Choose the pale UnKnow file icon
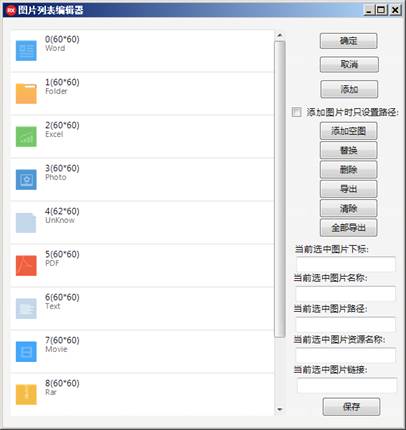The image size is (406, 430). [26, 223]
